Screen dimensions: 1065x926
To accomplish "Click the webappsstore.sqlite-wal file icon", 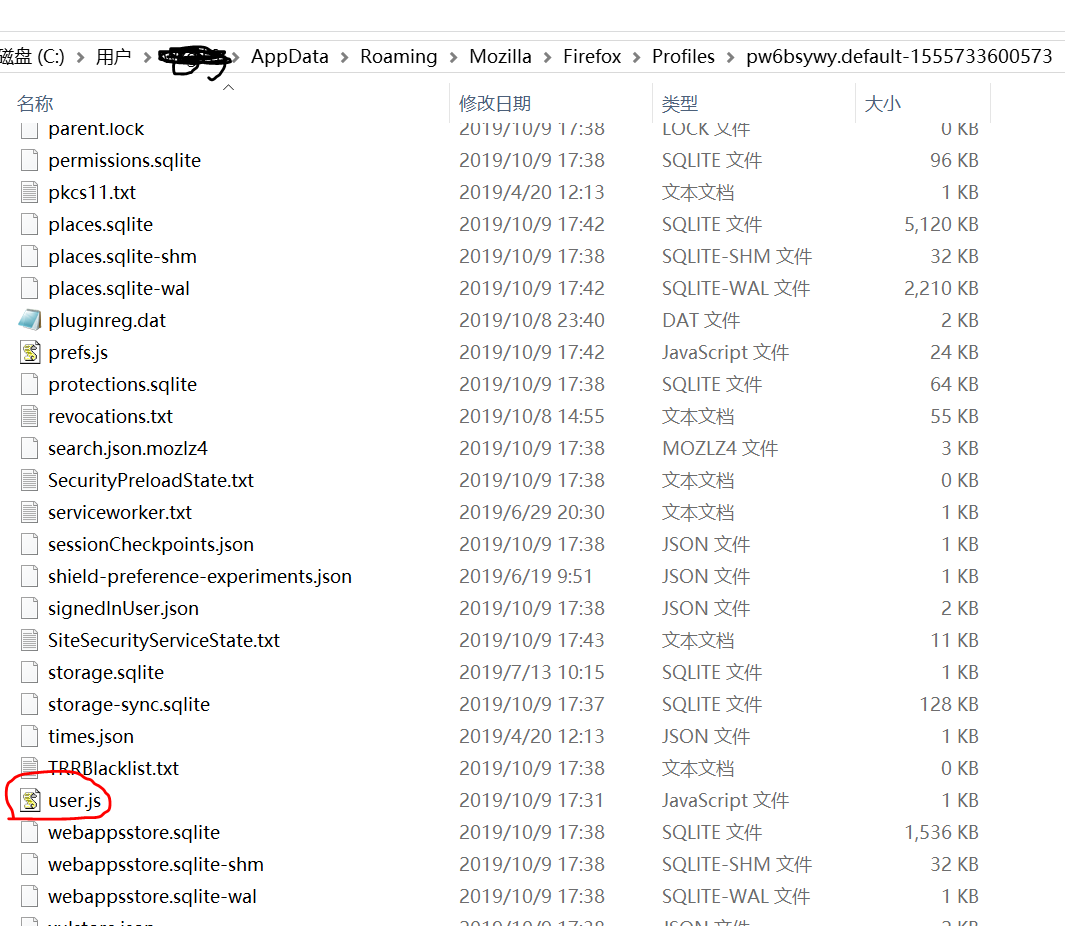I will point(29,896).
